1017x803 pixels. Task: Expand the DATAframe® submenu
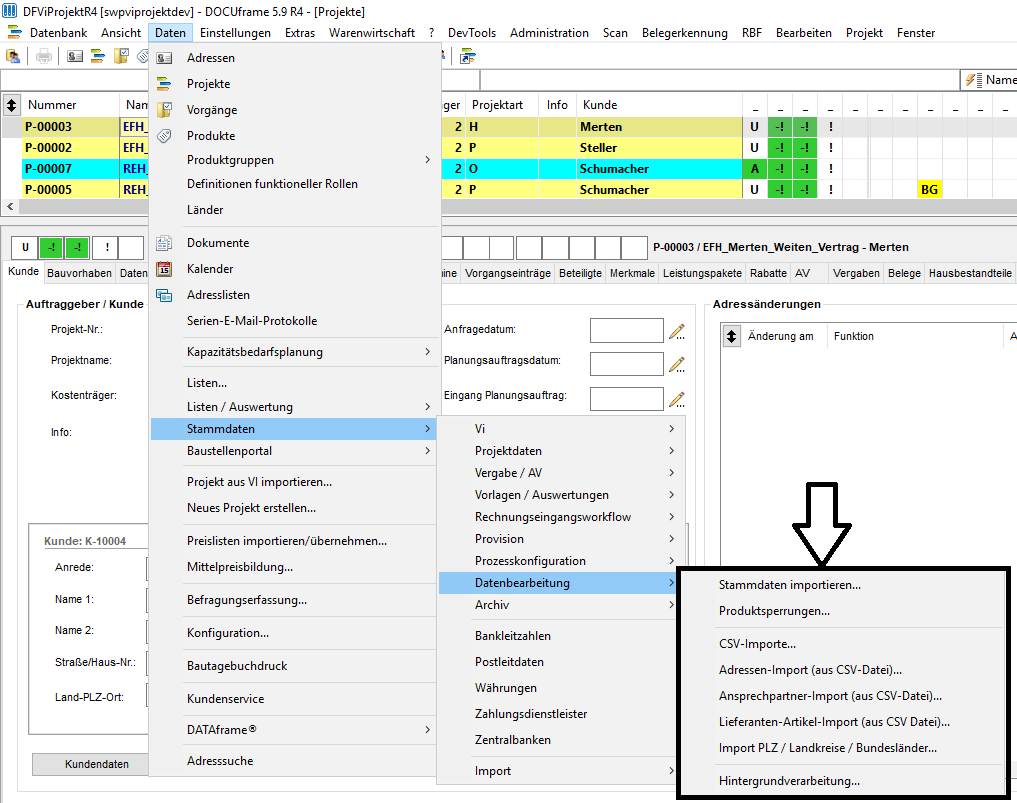tap(427, 730)
